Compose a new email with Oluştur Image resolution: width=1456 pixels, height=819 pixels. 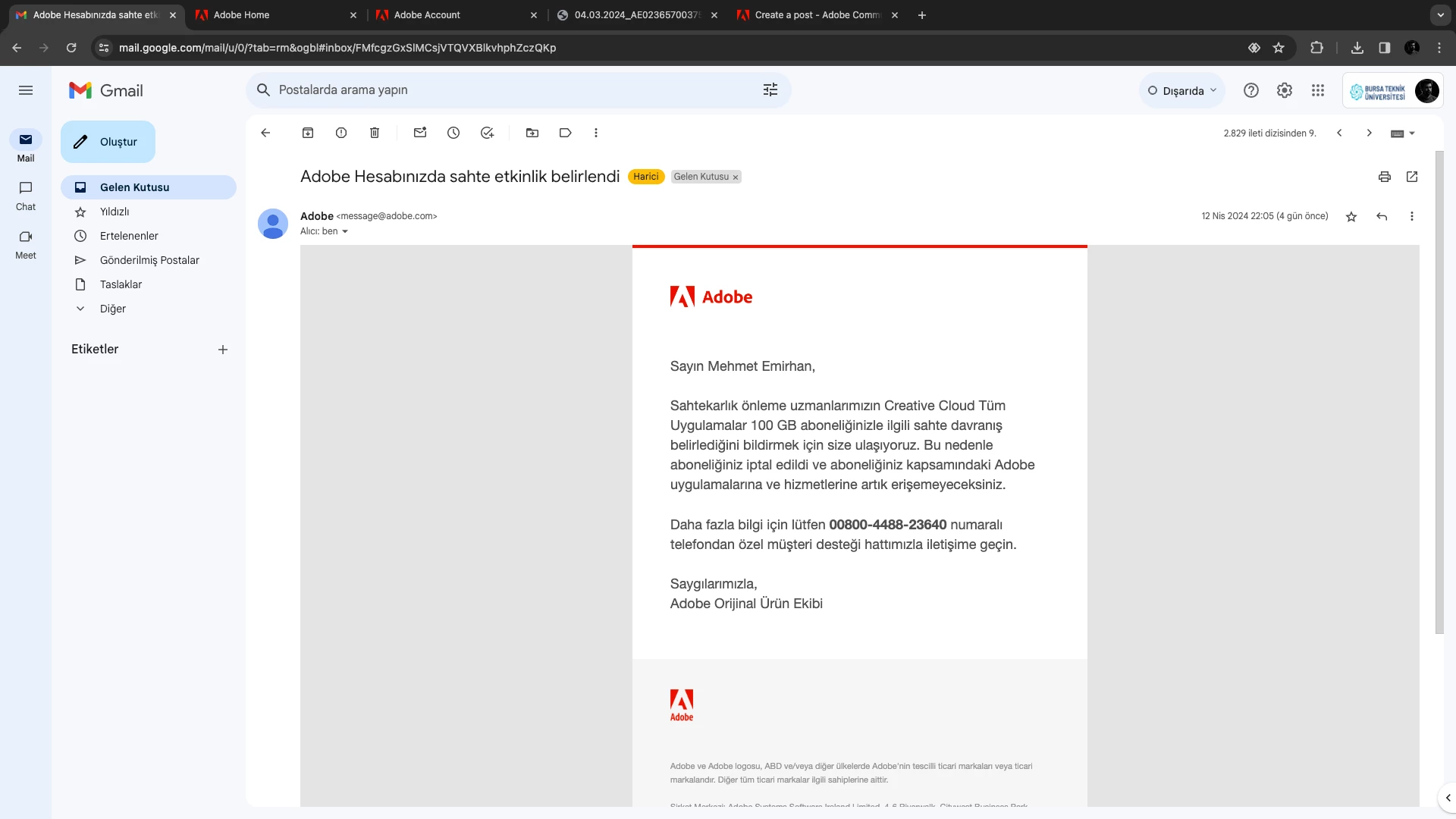click(x=108, y=142)
